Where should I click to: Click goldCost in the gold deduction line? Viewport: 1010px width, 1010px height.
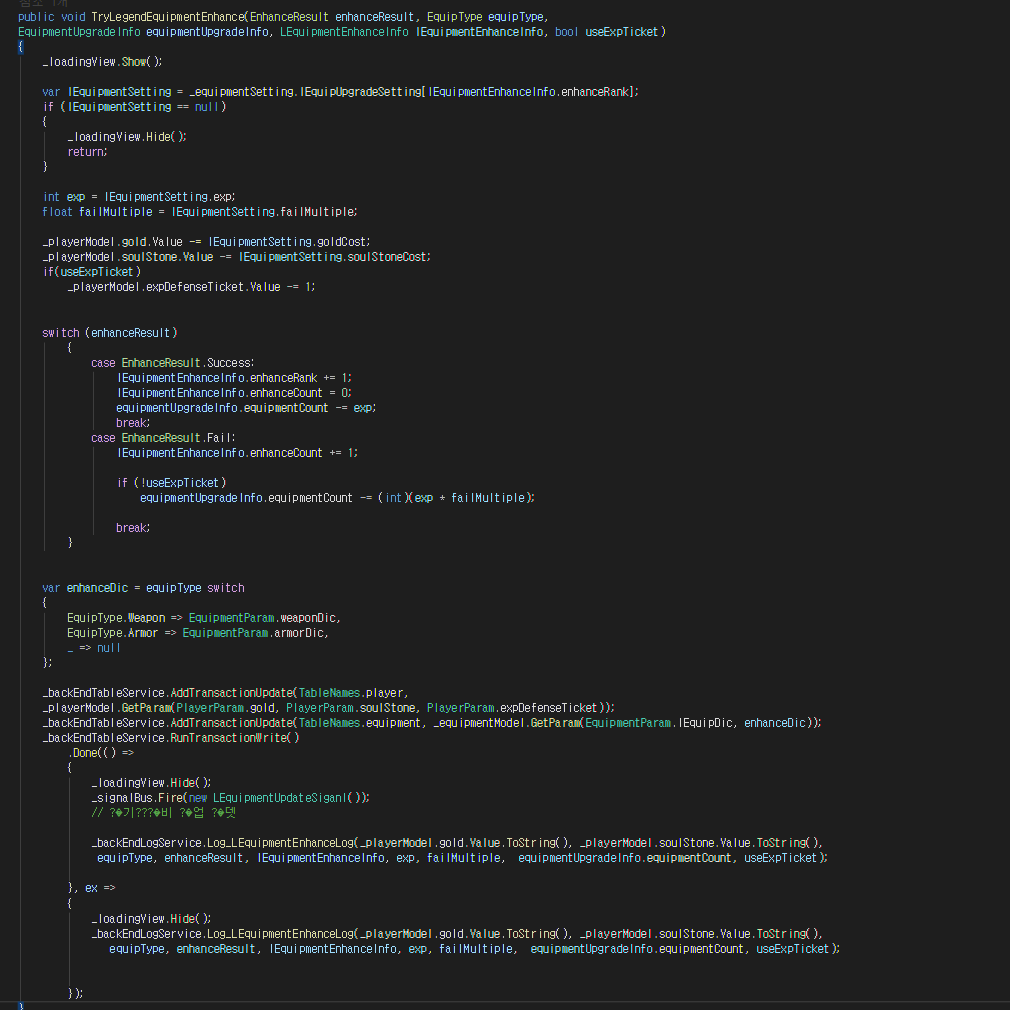[x=339, y=242]
